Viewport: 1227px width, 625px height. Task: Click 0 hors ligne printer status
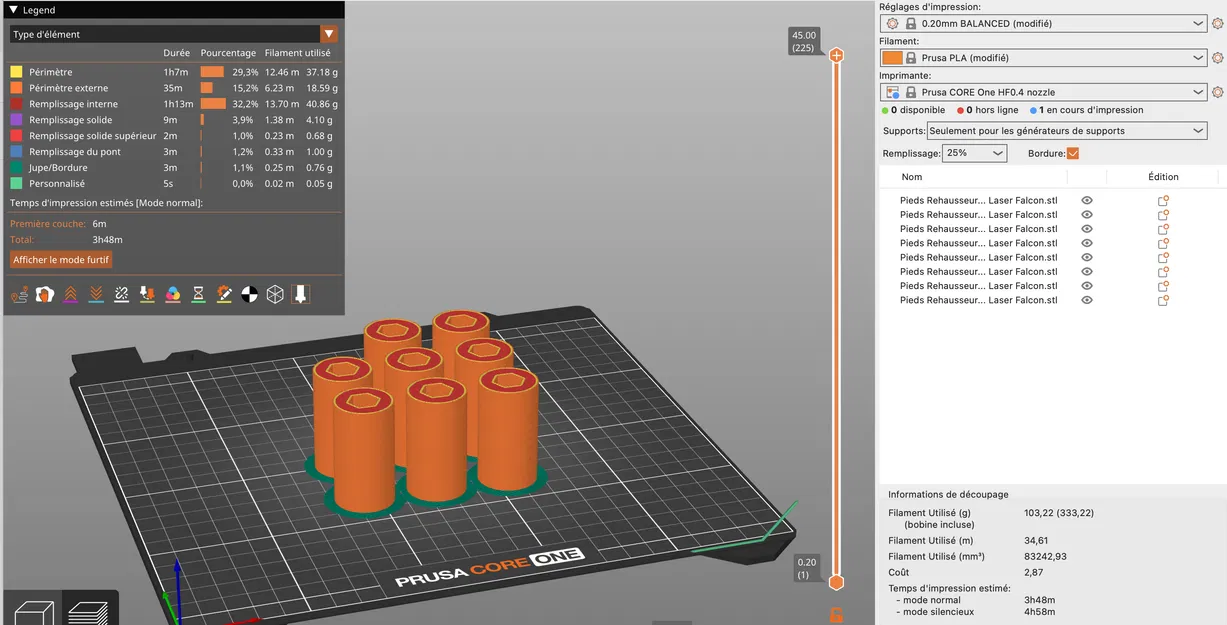click(x=988, y=110)
